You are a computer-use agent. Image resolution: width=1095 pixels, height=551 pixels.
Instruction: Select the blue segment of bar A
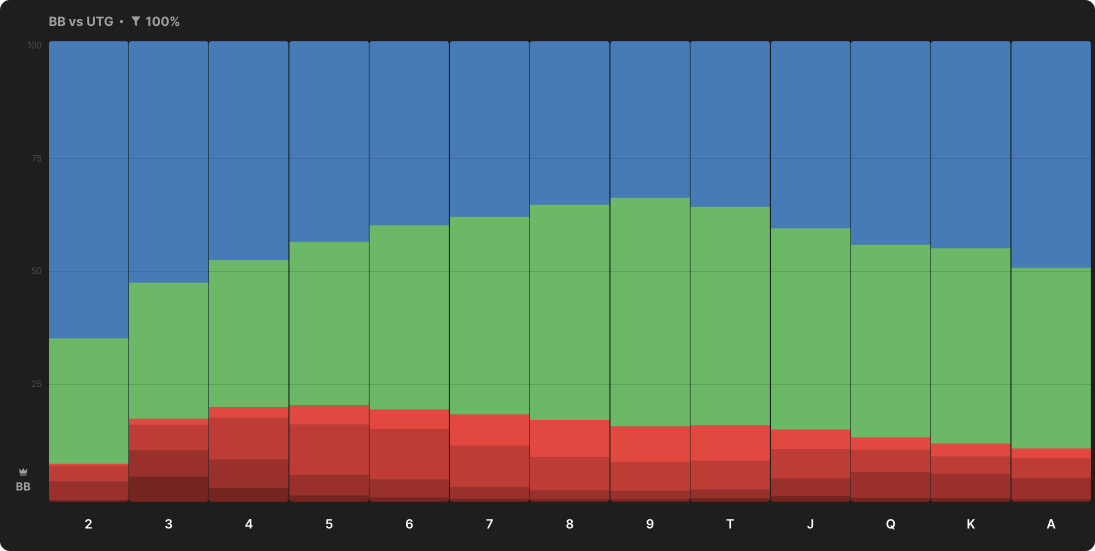tap(1051, 154)
